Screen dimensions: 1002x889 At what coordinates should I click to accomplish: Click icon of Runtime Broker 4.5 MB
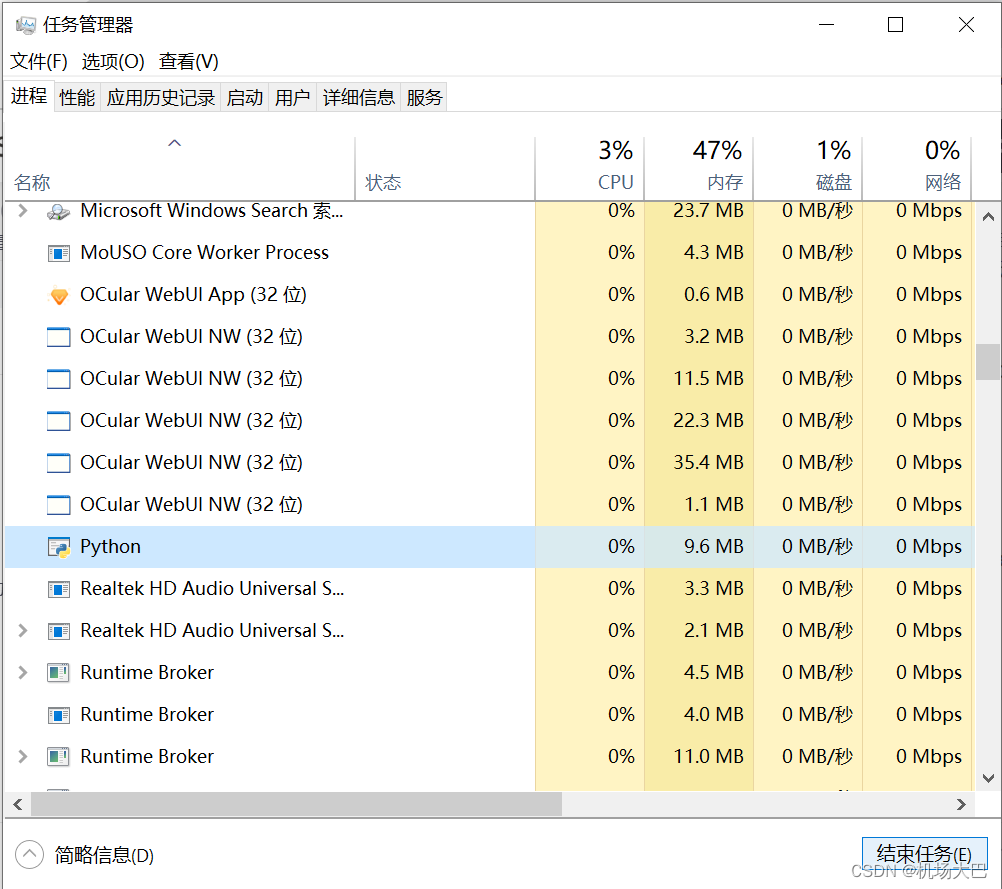click(59, 673)
